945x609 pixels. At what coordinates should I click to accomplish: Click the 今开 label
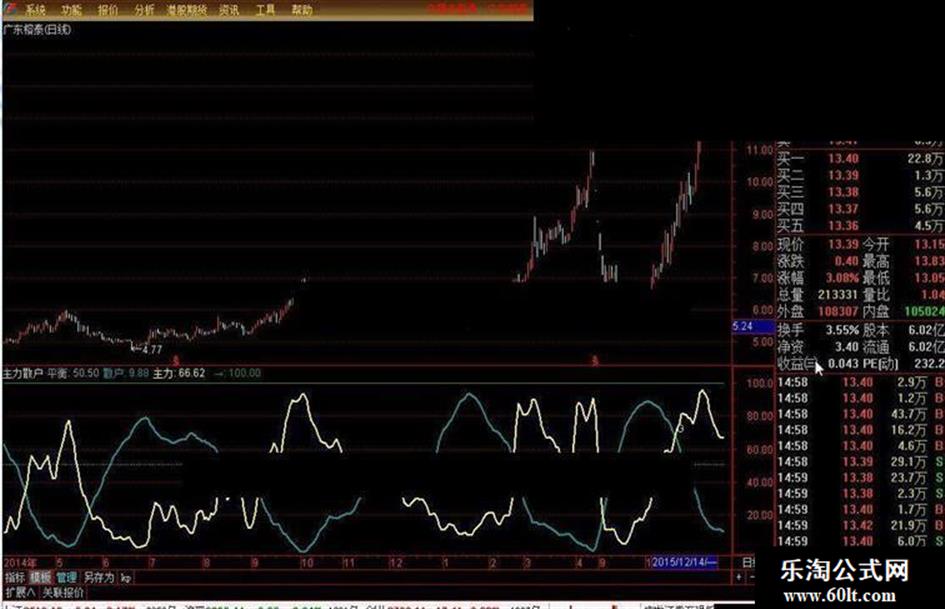click(876, 244)
